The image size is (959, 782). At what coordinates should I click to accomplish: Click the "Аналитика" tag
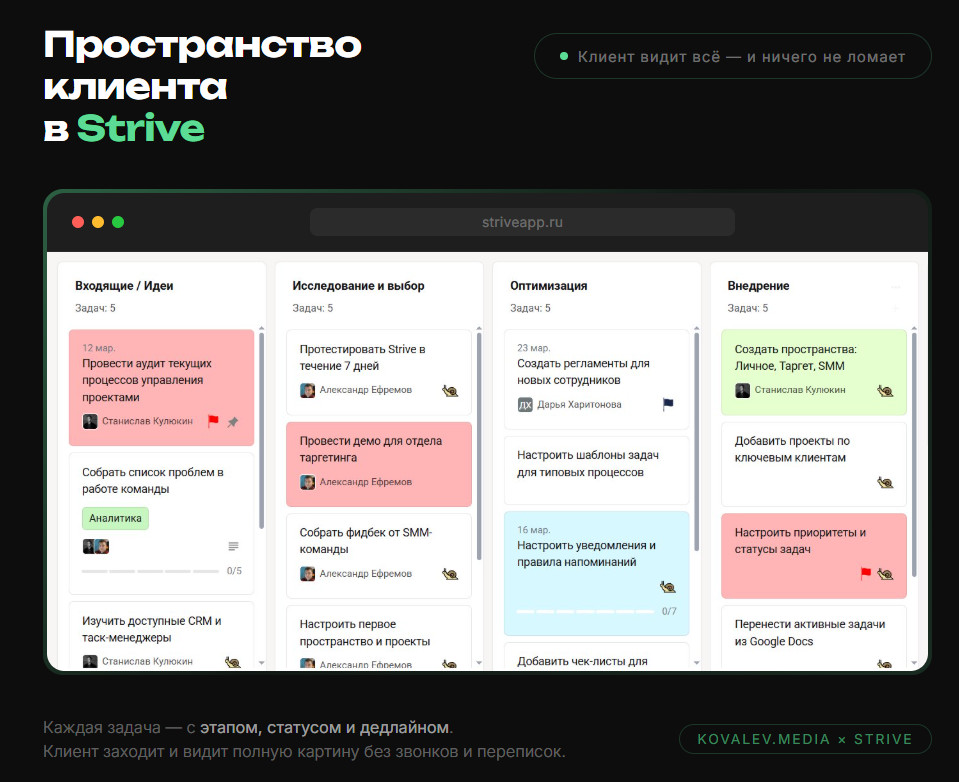(116, 518)
